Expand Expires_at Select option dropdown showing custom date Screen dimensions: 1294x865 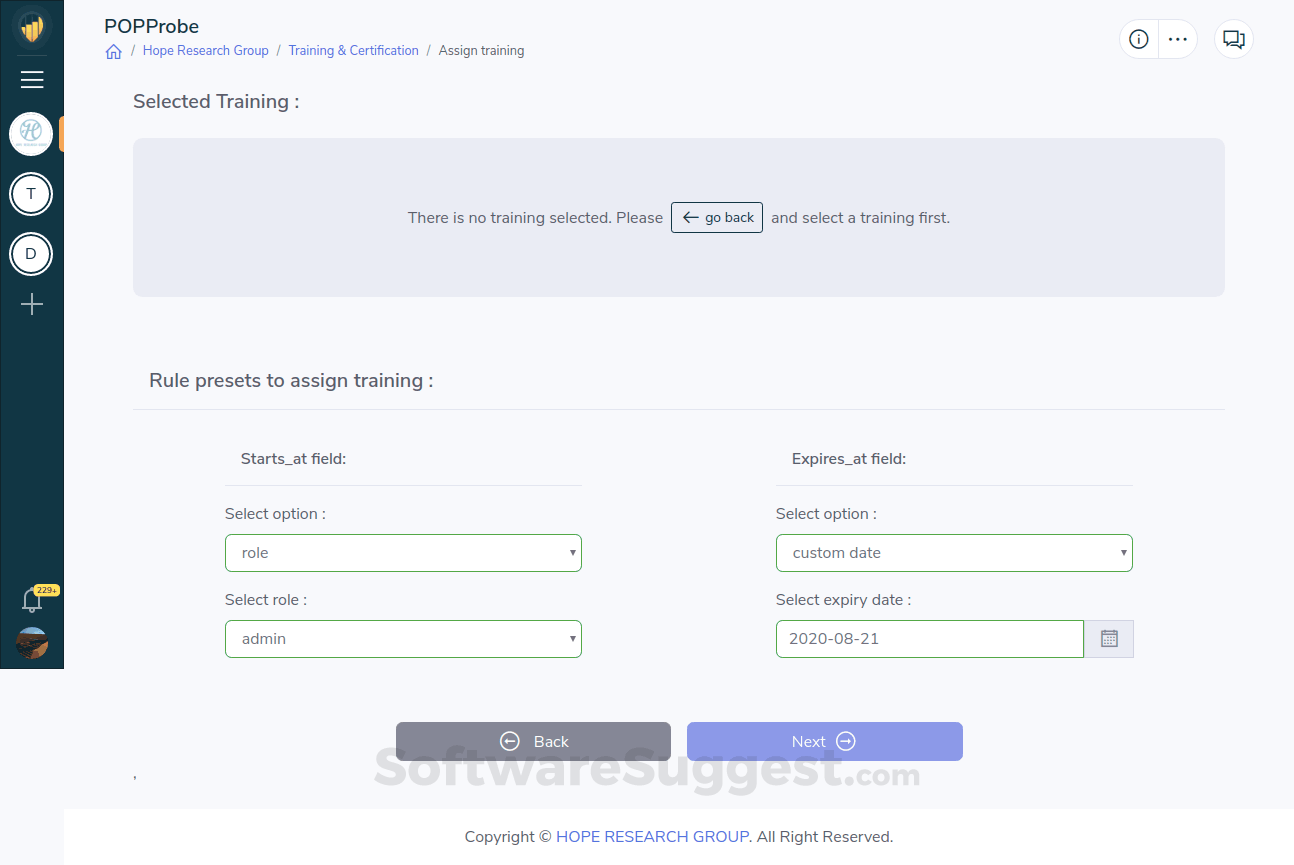pos(954,553)
